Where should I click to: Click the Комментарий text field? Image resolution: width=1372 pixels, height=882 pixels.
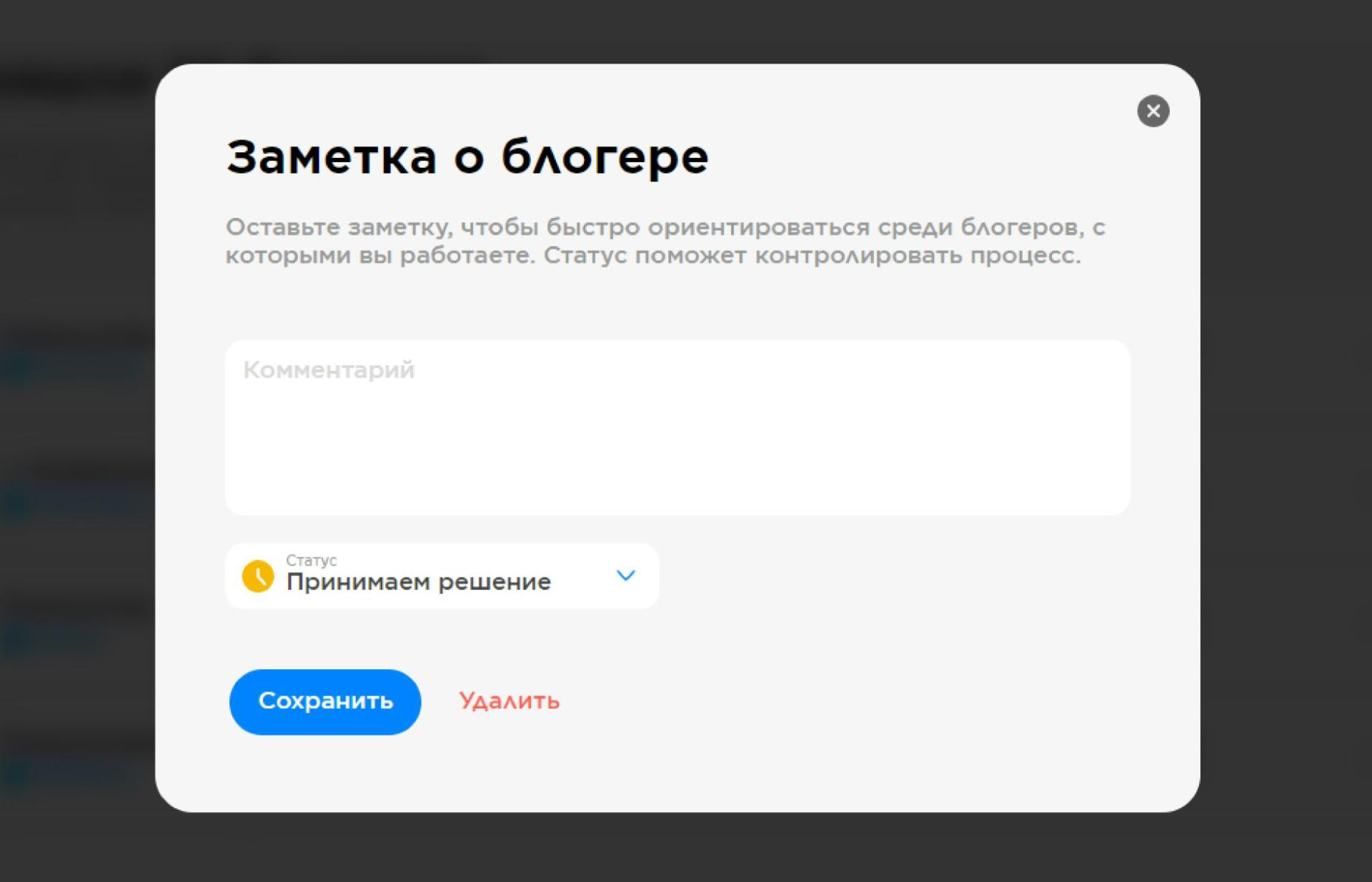[677, 427]
